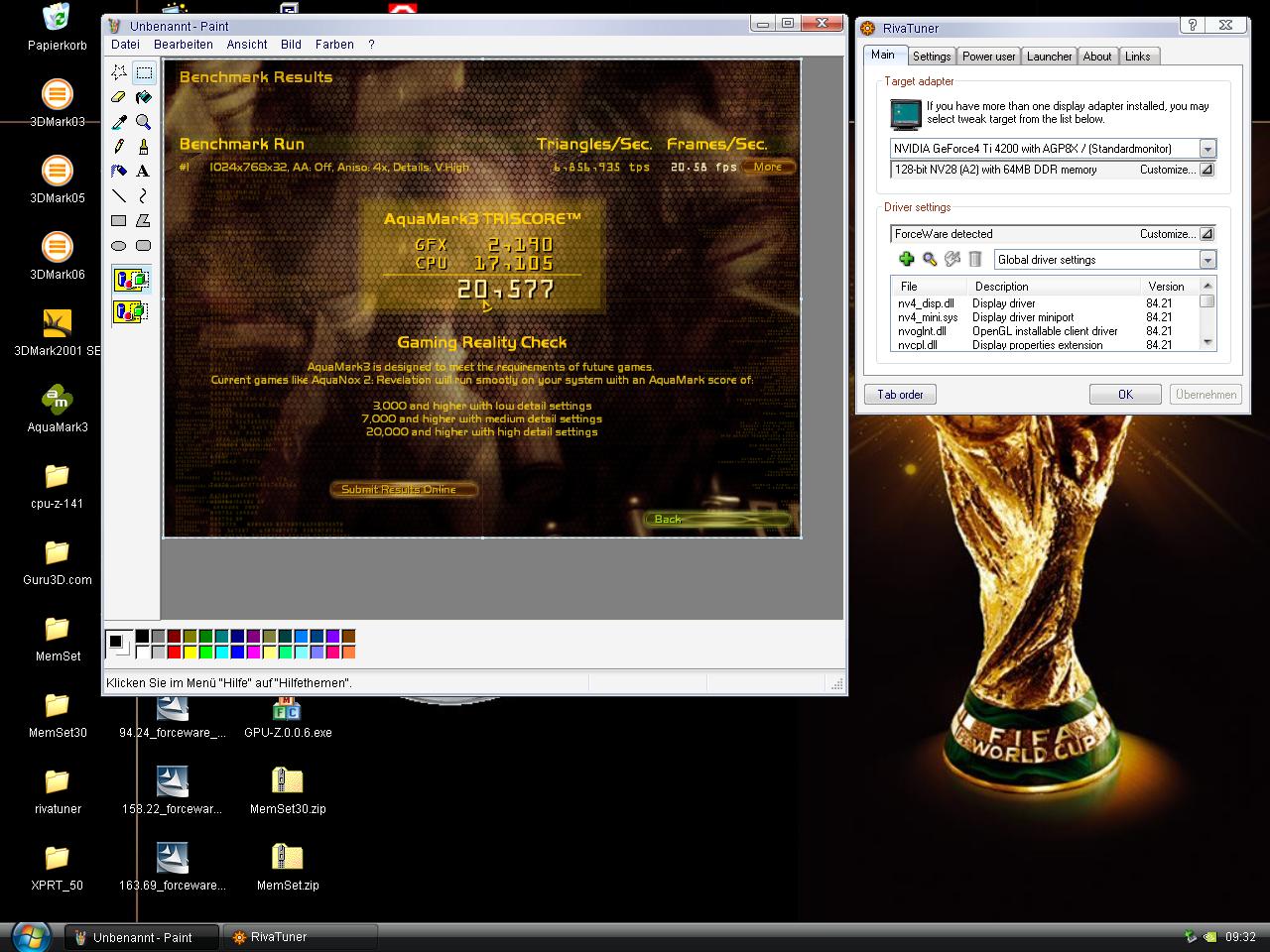Click the Tab order button
The image size is (1270, 952).
(900, 395)
